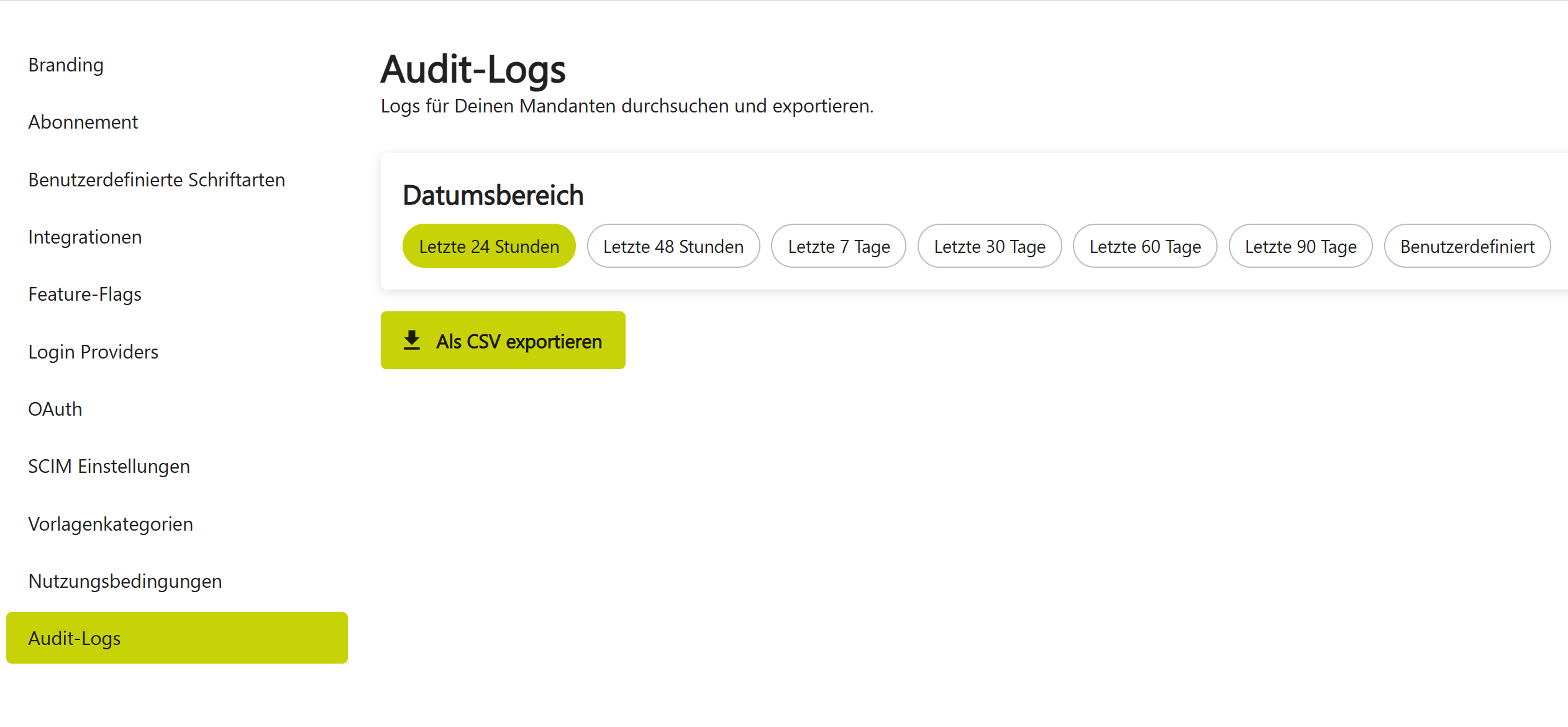The image size is (1568, 727).
Task: Choose the Letzte 48 Stunden filter
Action: pos(673,247)
